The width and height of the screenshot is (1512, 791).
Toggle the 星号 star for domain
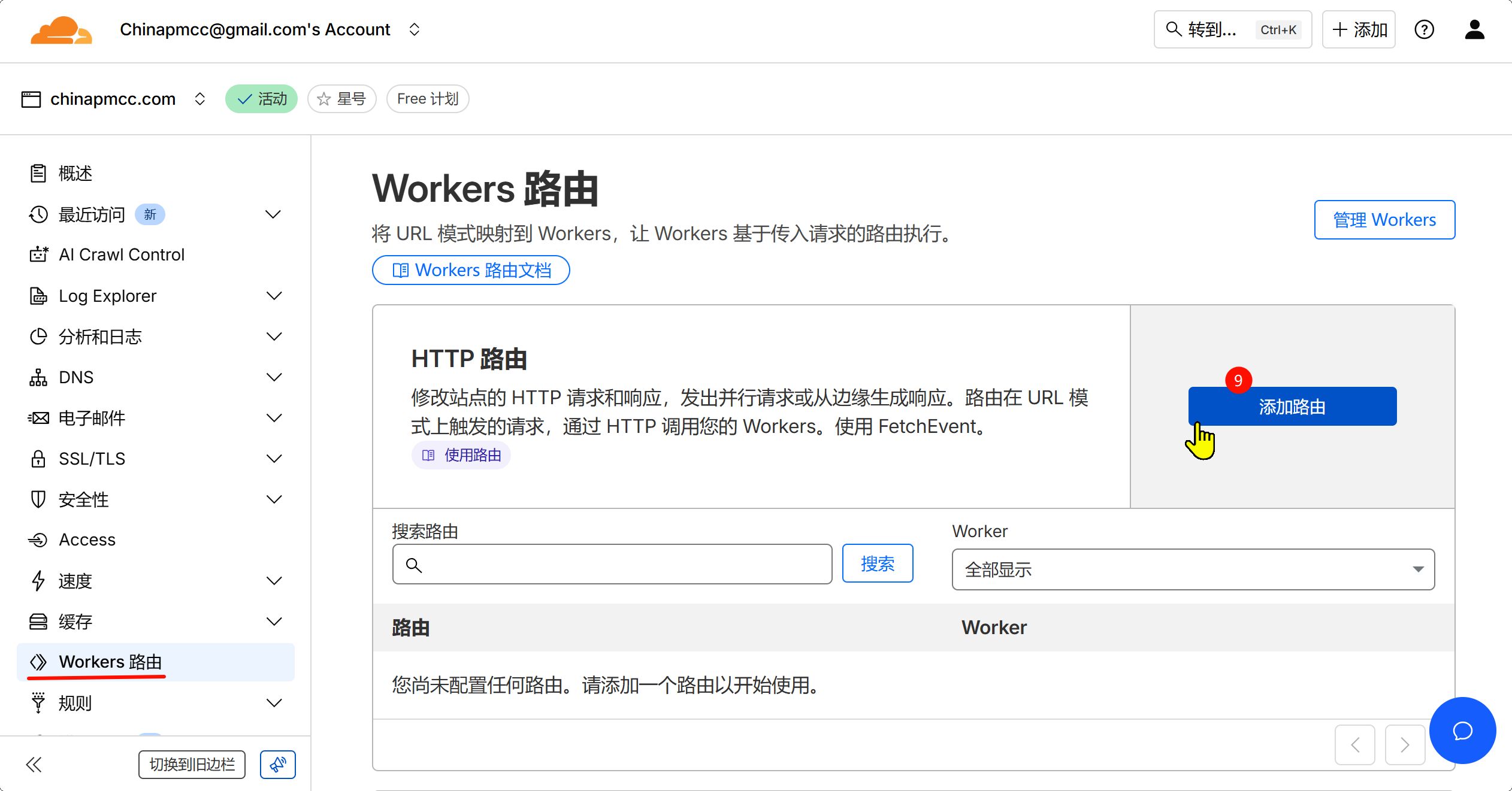pos(341,99)
